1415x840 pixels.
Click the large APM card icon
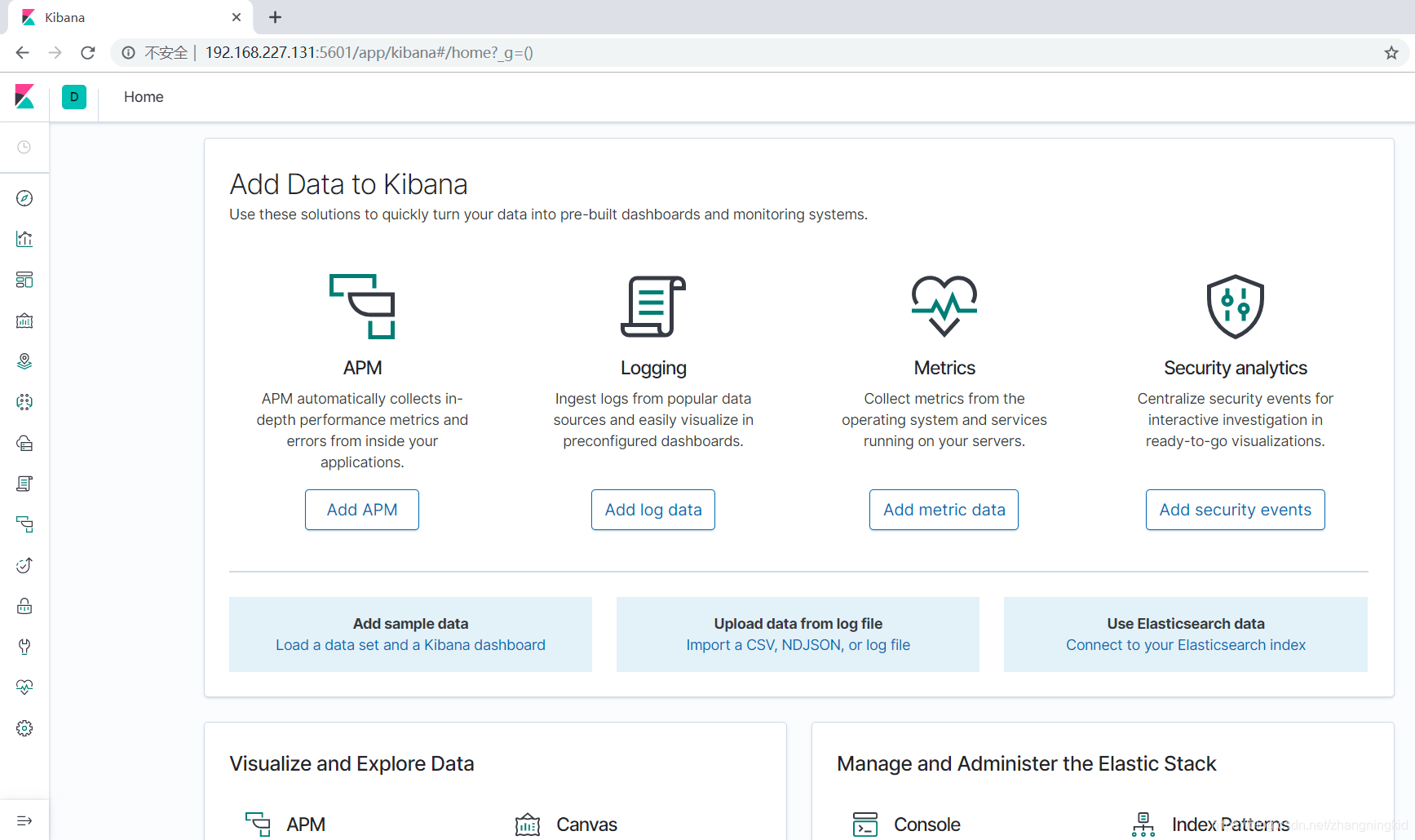point(362,306)
